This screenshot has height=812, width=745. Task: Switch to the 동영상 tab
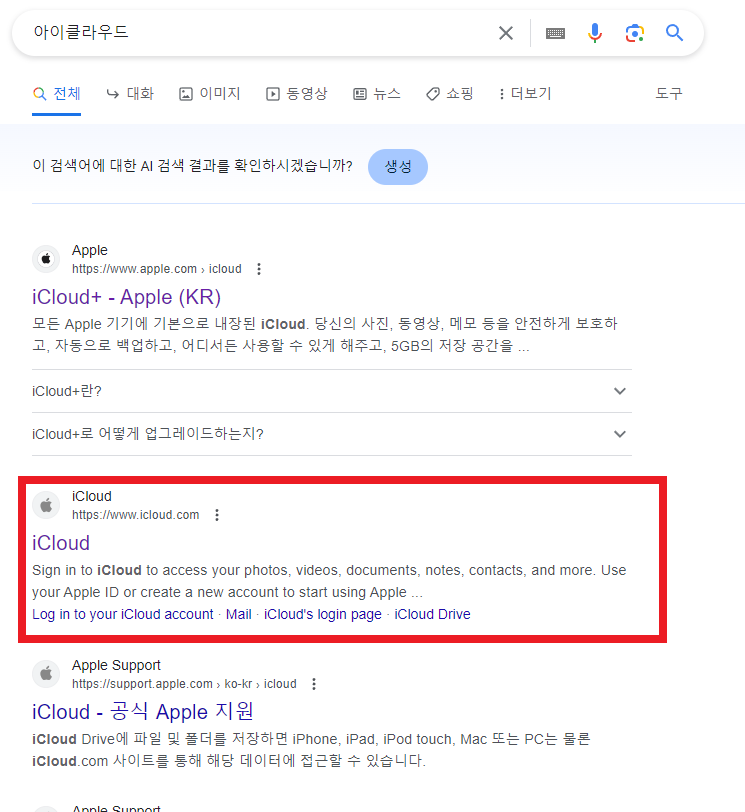click(297, 94)
